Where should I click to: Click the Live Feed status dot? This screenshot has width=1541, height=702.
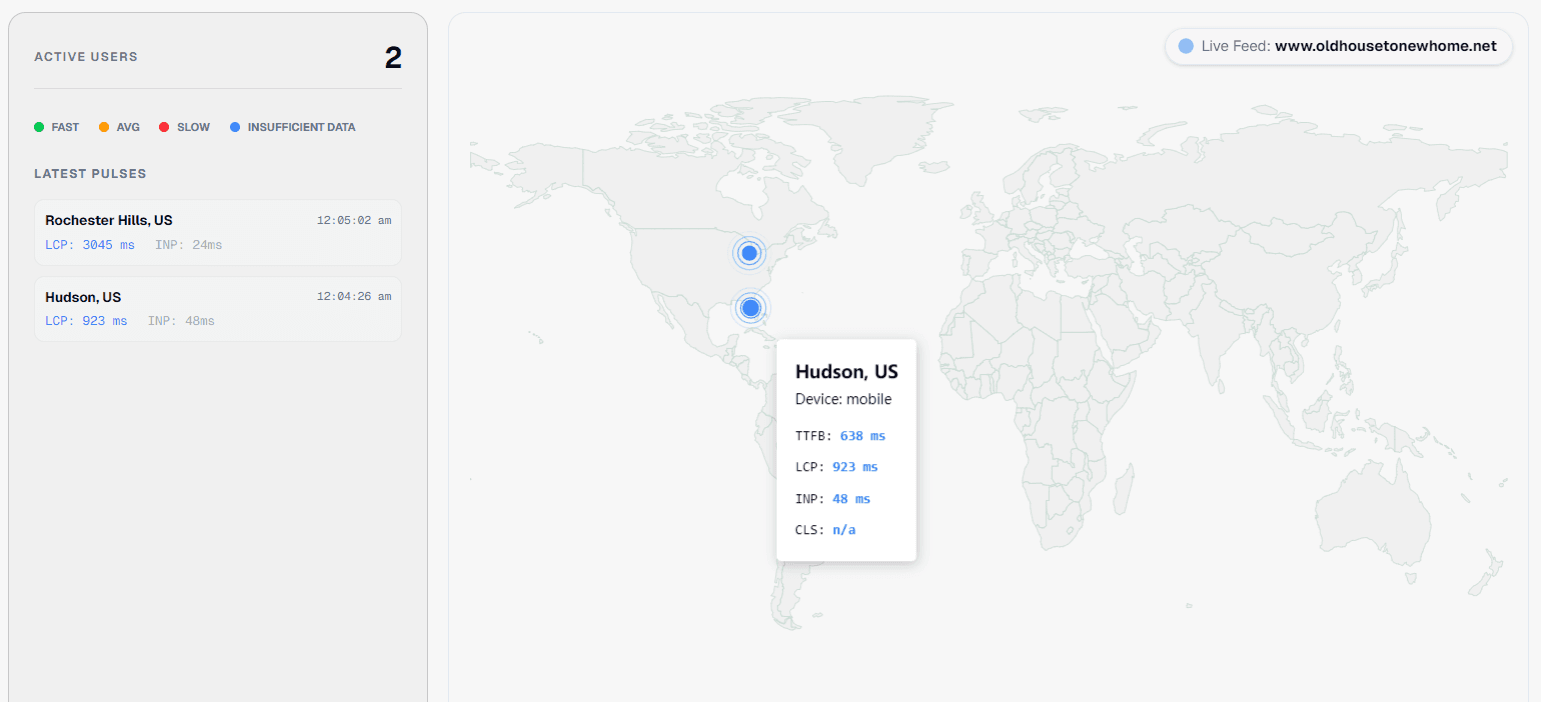click(x=1186, y=46)
